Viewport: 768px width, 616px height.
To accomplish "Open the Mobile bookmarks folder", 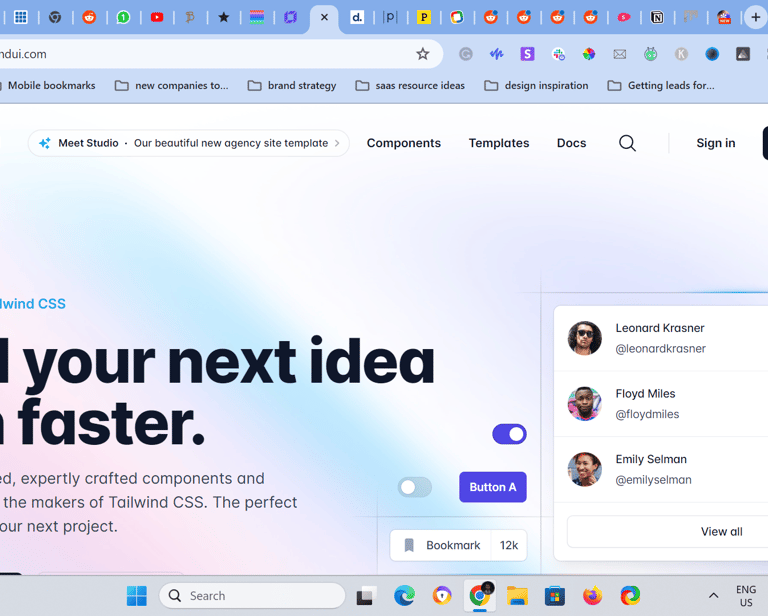I will (x=48, y=86).
